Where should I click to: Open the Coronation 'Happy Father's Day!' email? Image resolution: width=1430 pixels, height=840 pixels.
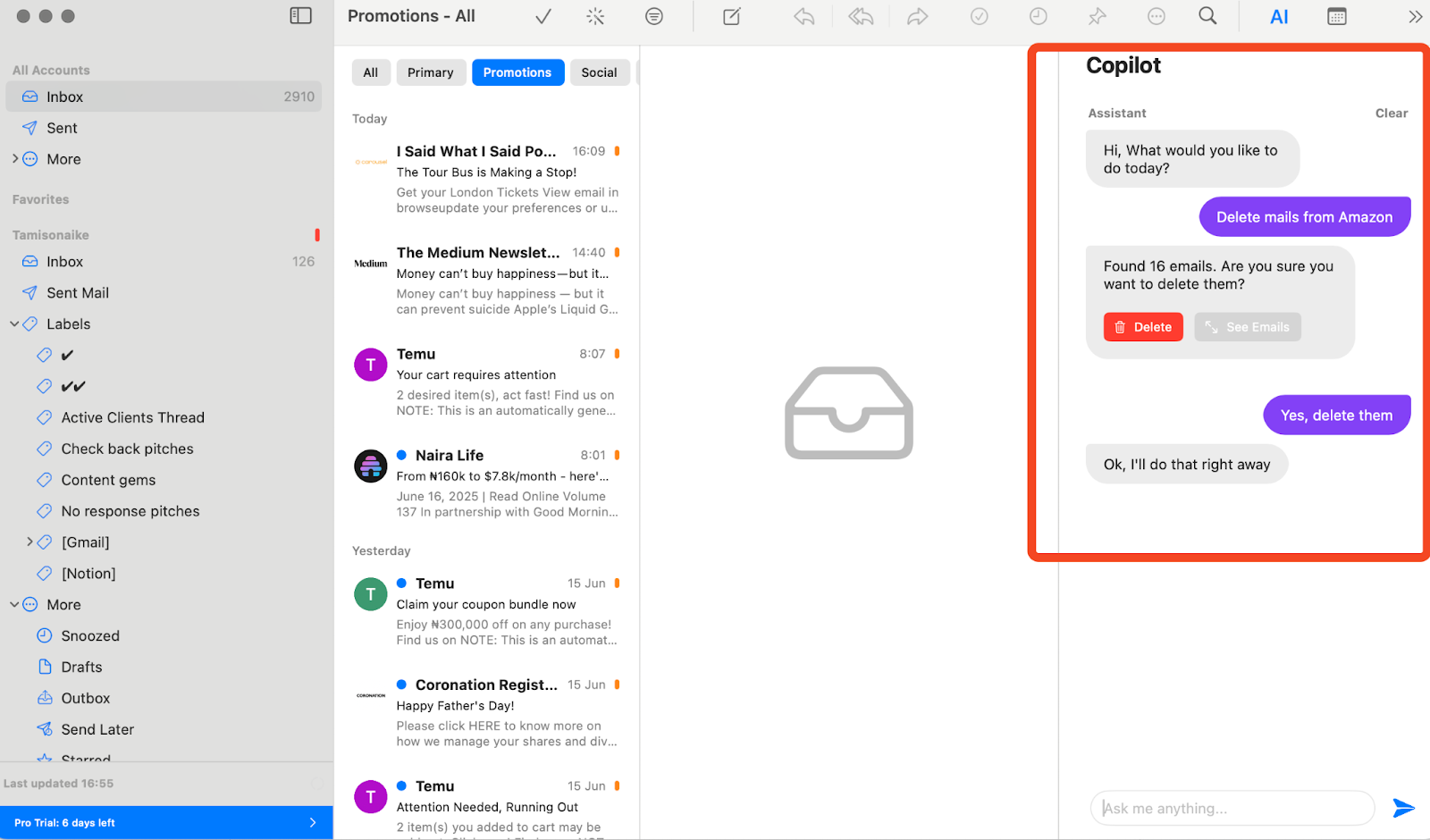click(x=487, y=713)
